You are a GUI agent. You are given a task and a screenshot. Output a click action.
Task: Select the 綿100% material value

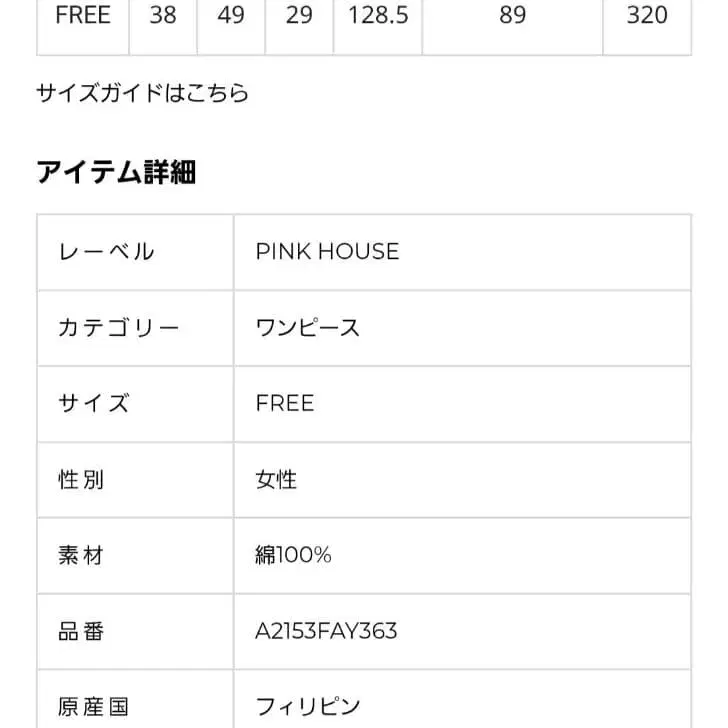[x=293, y=555]
